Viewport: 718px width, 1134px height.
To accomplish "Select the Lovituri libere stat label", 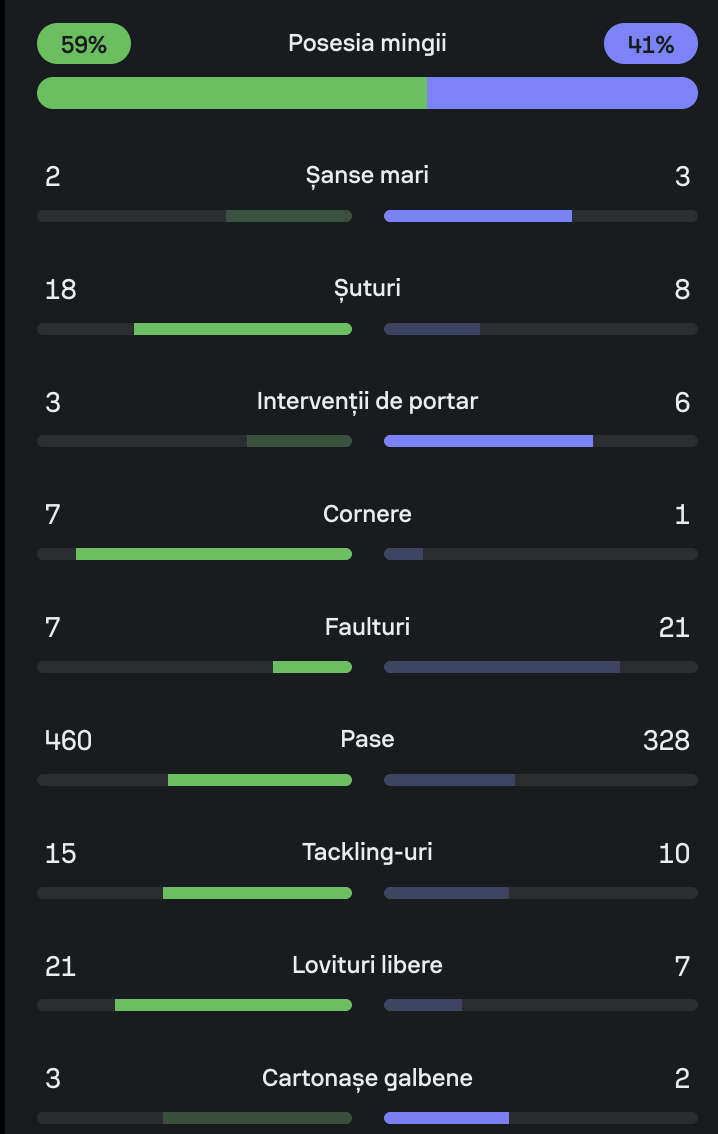I will coord(367,966).
